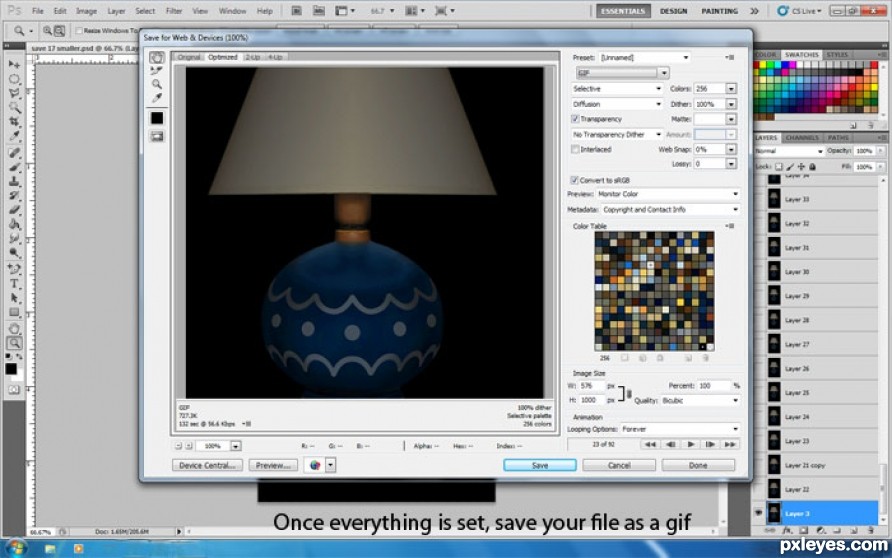
Task: Toggle Resize Windows To Fit checkbox
Action: 79,31
